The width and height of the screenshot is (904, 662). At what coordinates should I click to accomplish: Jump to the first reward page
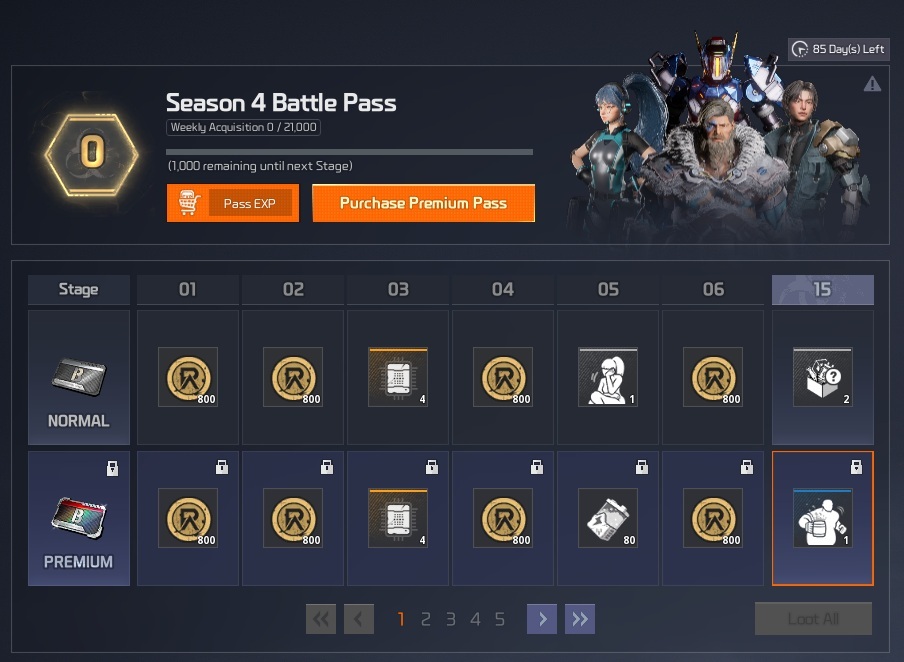coord(321,619)
